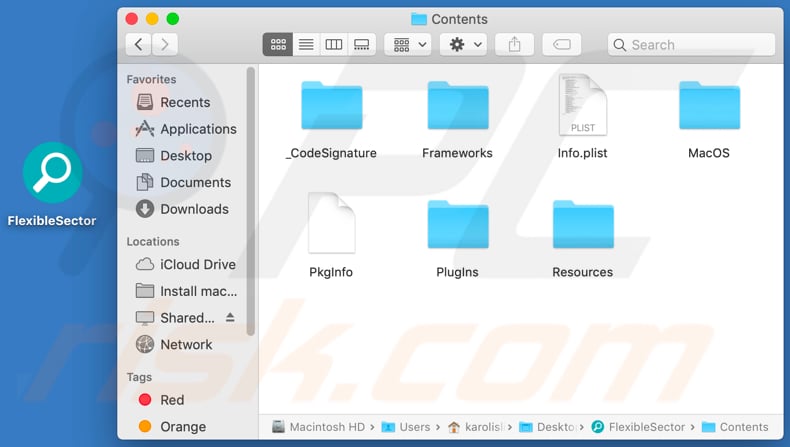Open Downloads in the sidebar

(x=182, y=209)
